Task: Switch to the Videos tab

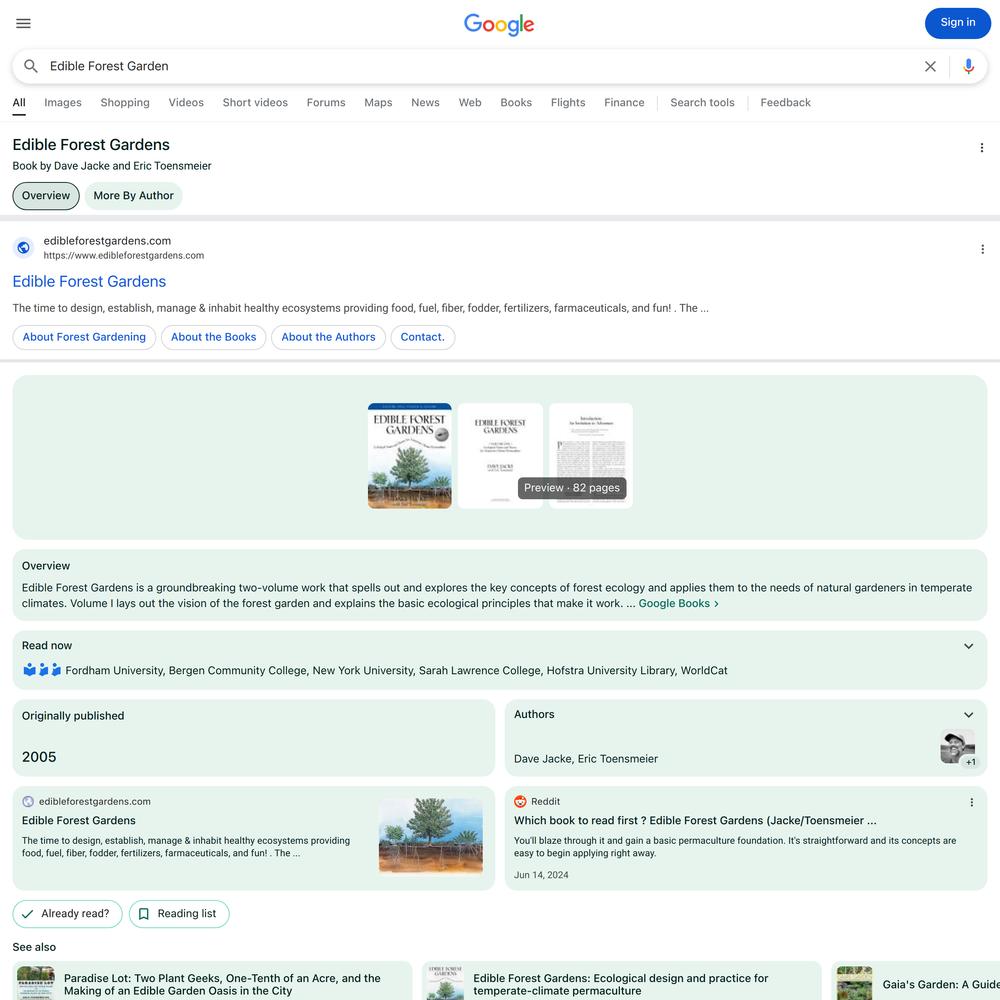Action: click(186, 103)
